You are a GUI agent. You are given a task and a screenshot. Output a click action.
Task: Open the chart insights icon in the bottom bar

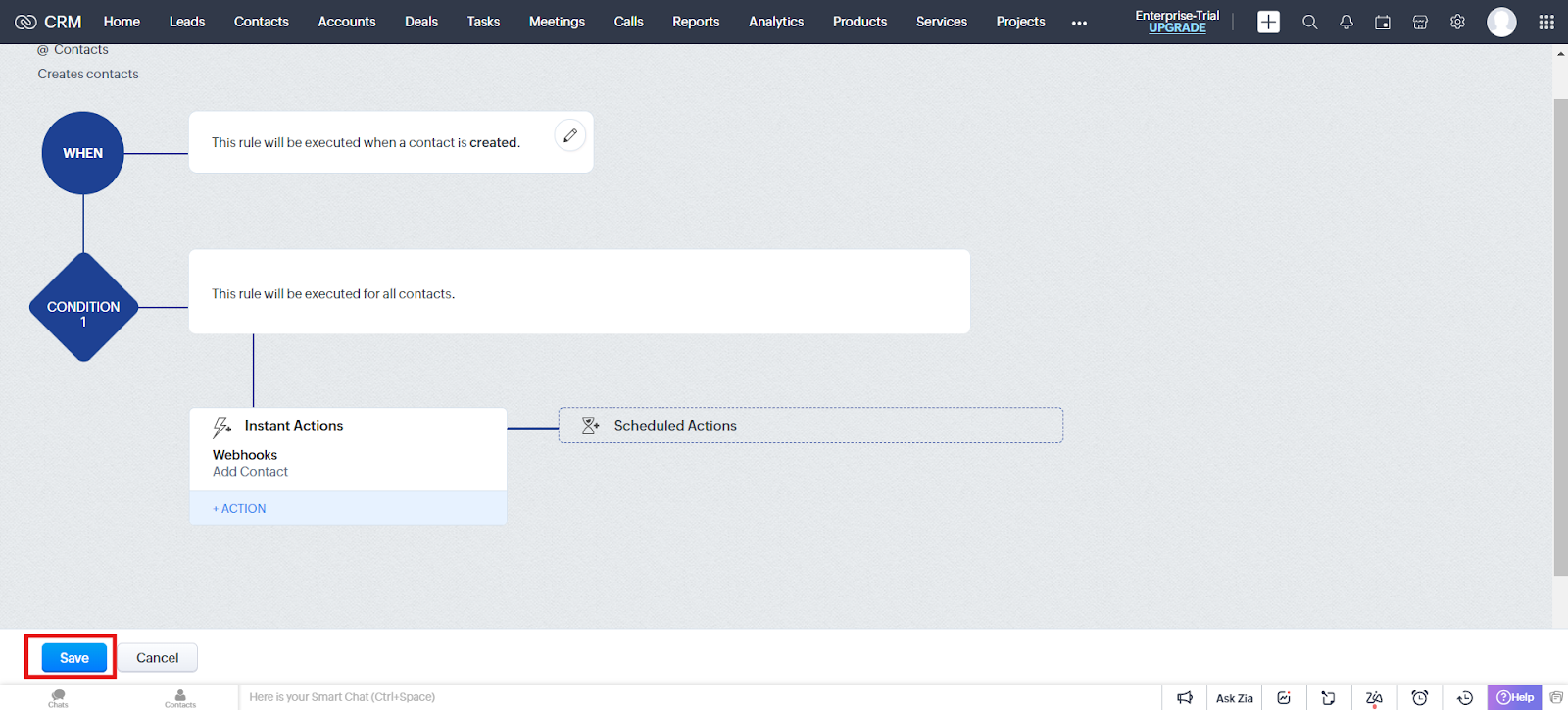tap(1284, 698)
